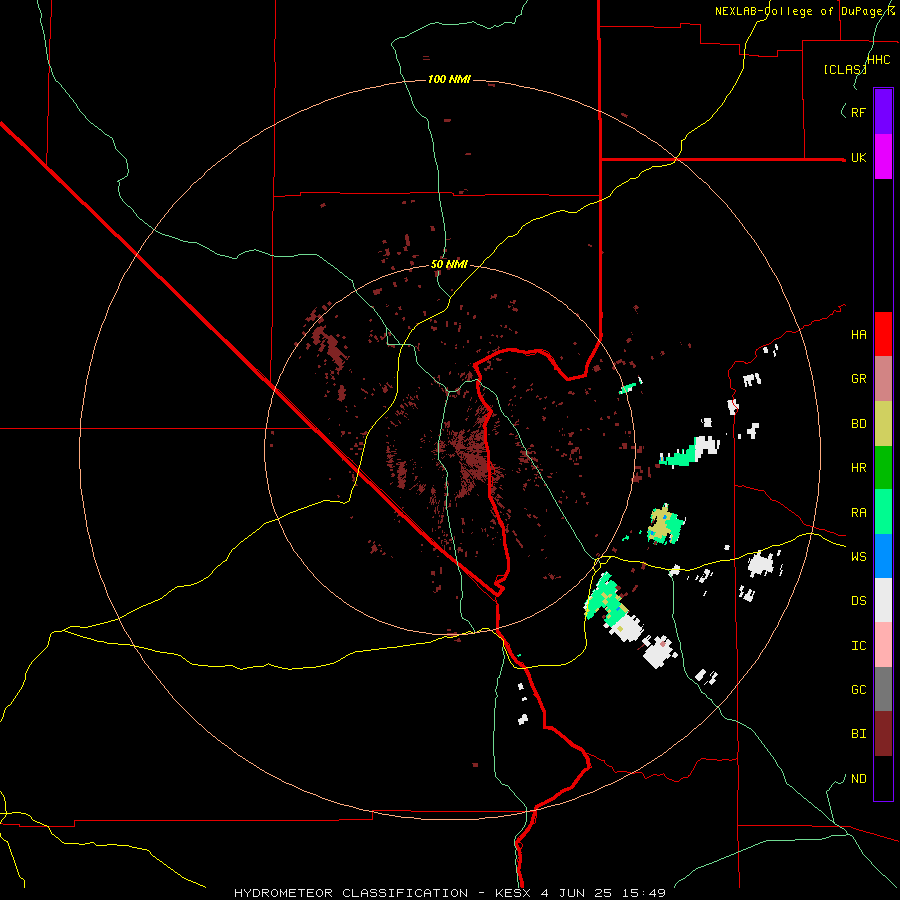
Task: Click the [CLAS] units label
Action: (845, 69)
